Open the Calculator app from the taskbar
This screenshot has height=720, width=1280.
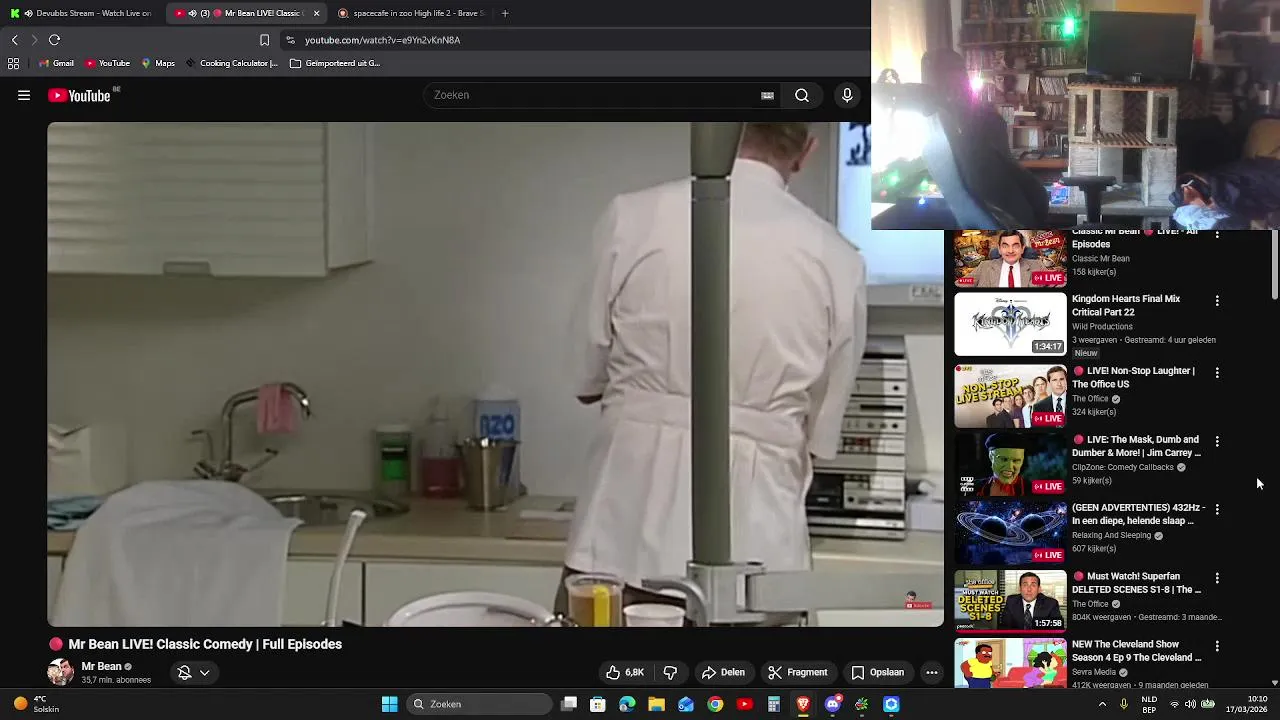[773, 704]
